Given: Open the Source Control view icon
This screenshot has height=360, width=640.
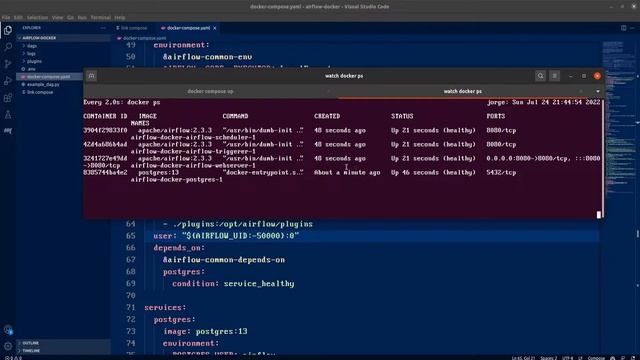Looking at the screenshot, I should (x=8, y=64).
